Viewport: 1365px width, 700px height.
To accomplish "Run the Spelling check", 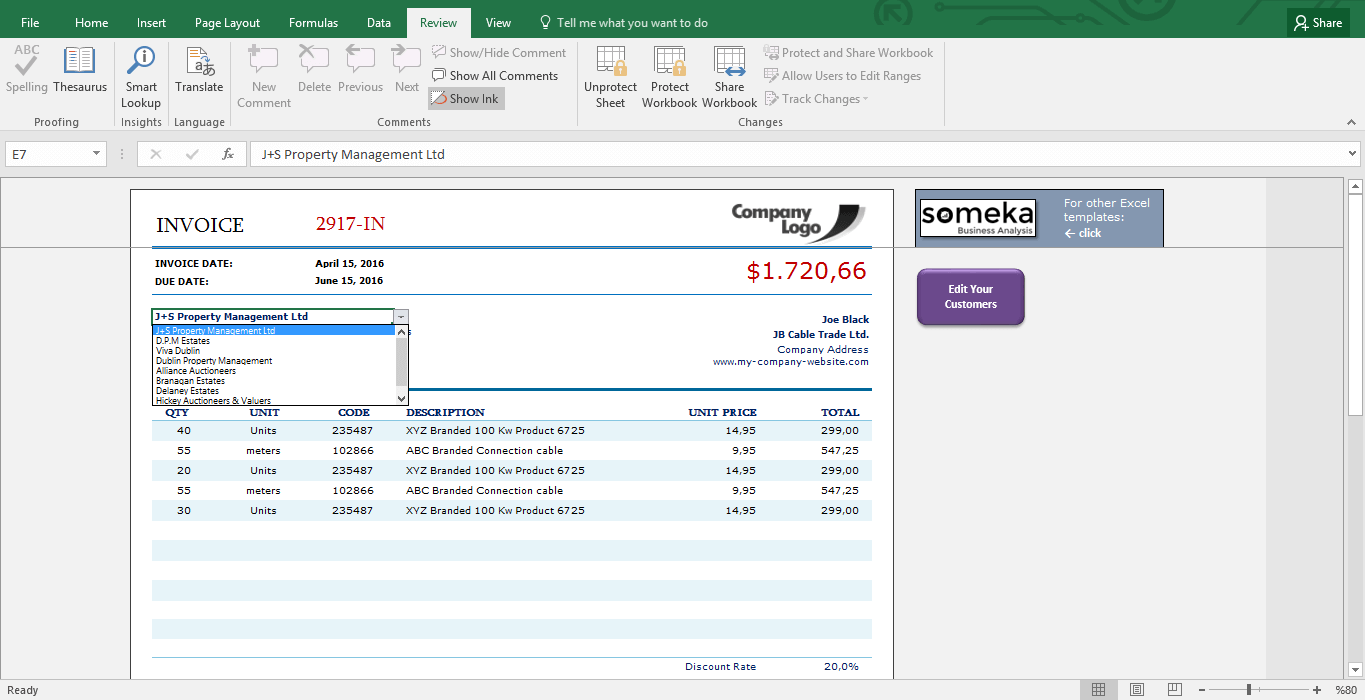I will click(x=27, y=69).
